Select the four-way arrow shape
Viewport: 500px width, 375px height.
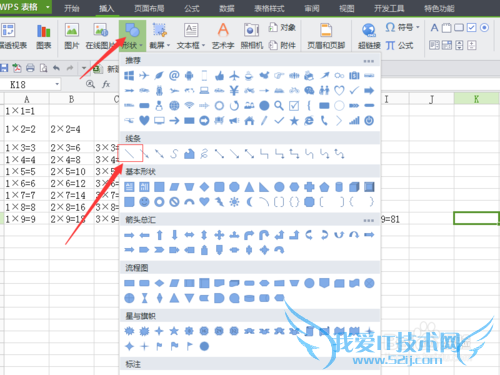[x=219, y=235]
